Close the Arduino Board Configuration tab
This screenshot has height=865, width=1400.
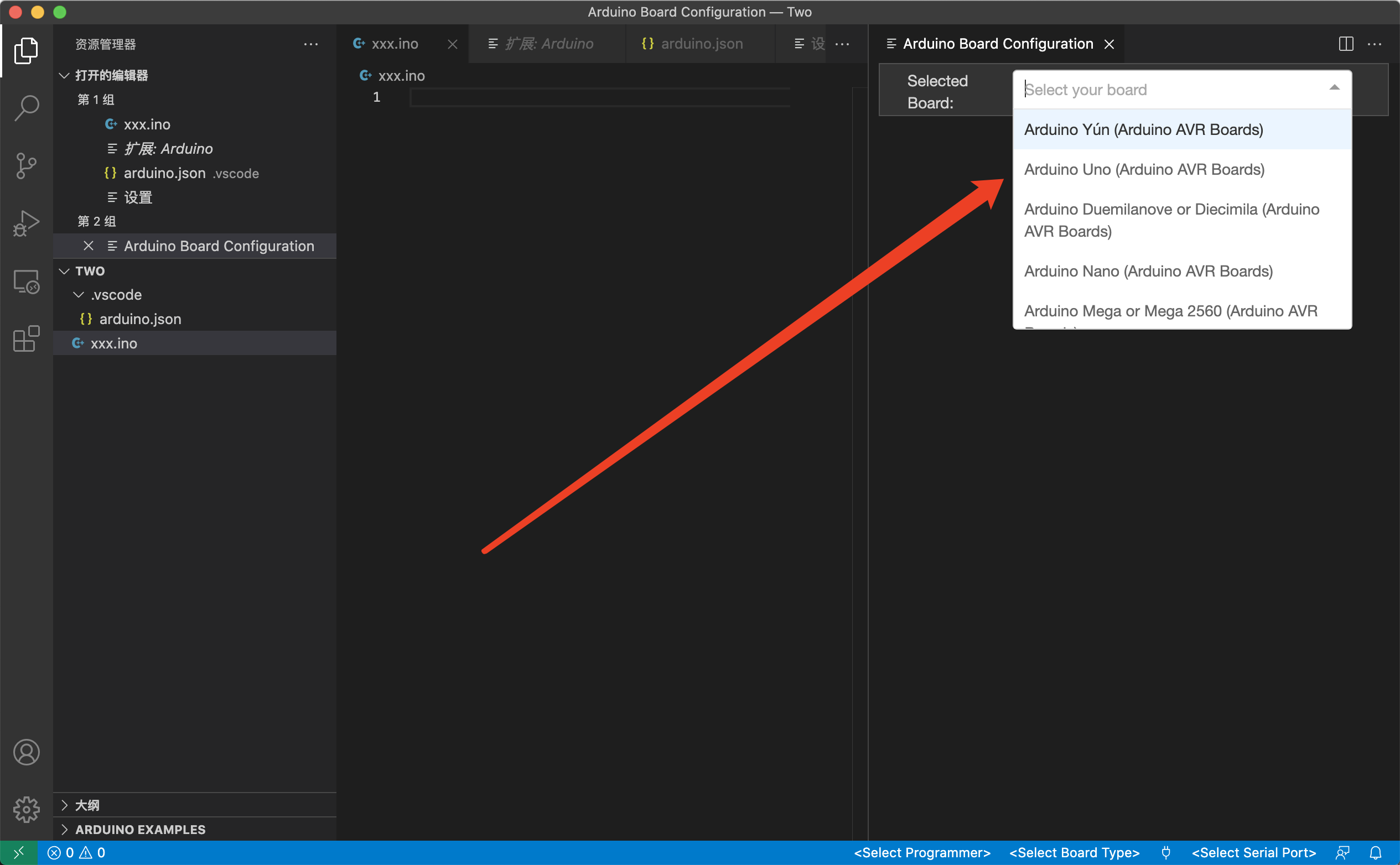pyautogui.click(x=1109, y=44)
